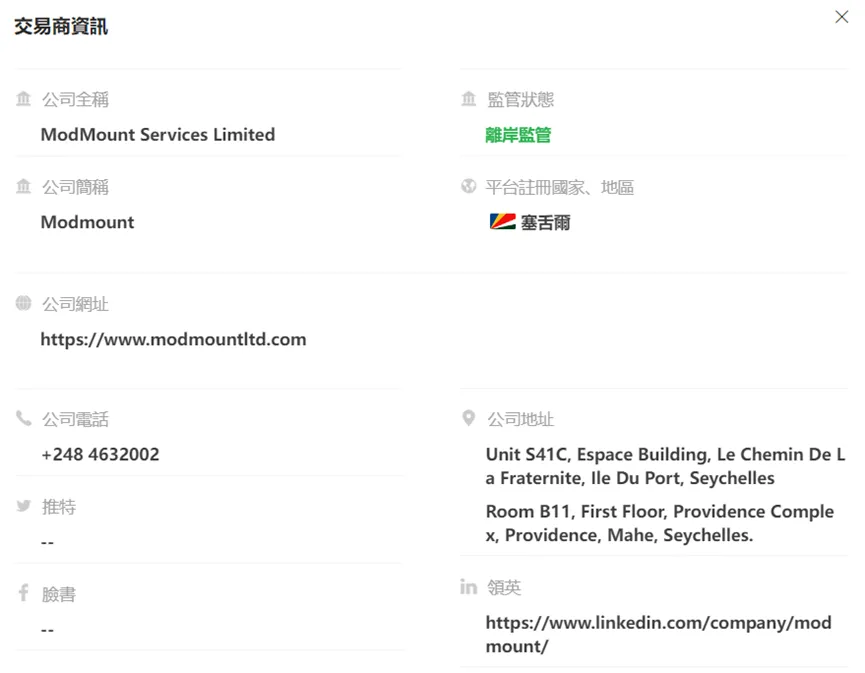The width and height of the screenshot is (865, 673).
Task: Open the LinkedIn company page URL
Action: [658, 634]
